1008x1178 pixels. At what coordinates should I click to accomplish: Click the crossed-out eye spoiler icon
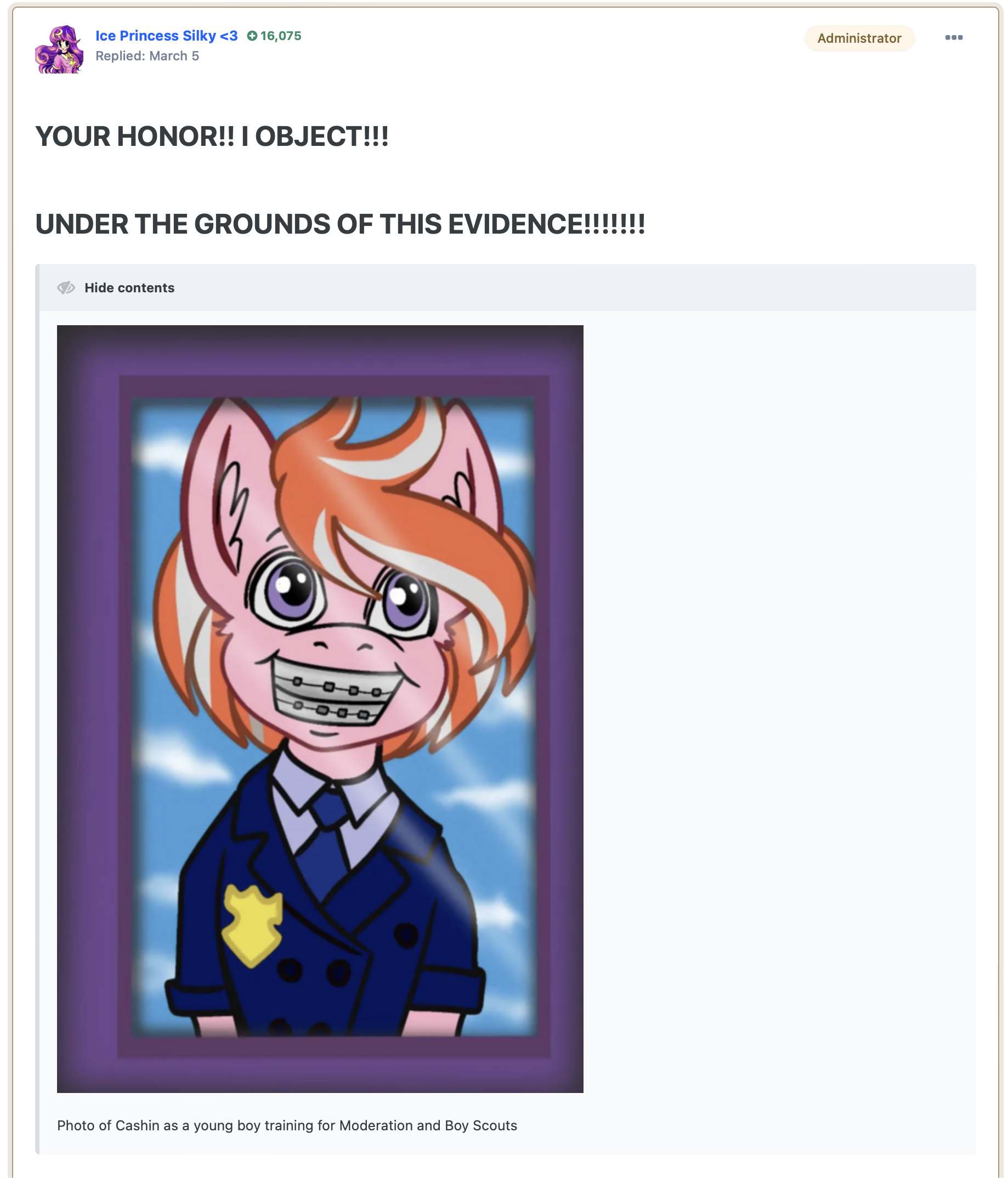pyautogui.click(x=66, y=288)
